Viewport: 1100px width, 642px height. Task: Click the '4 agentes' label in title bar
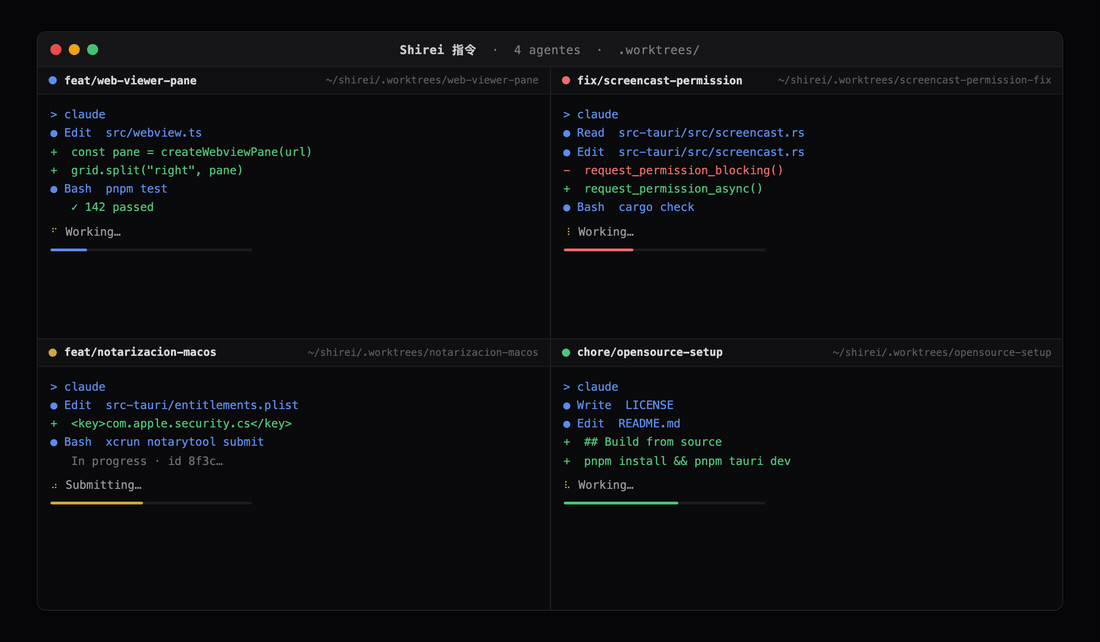click(x=547, y=50)
